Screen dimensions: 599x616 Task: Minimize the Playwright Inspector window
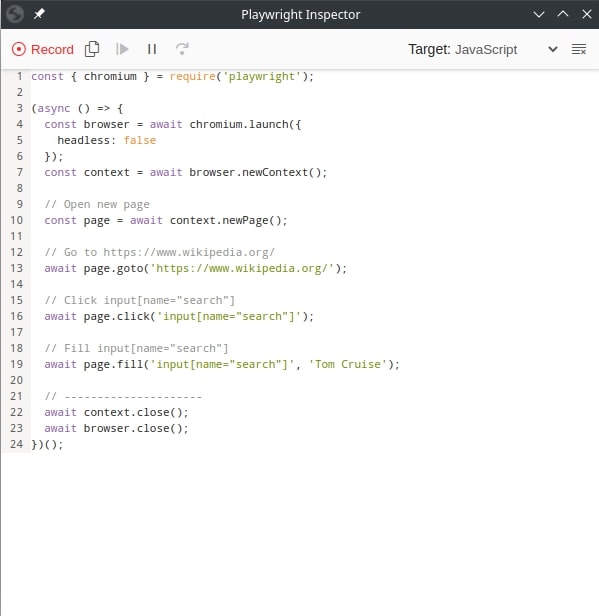(539, 15)
